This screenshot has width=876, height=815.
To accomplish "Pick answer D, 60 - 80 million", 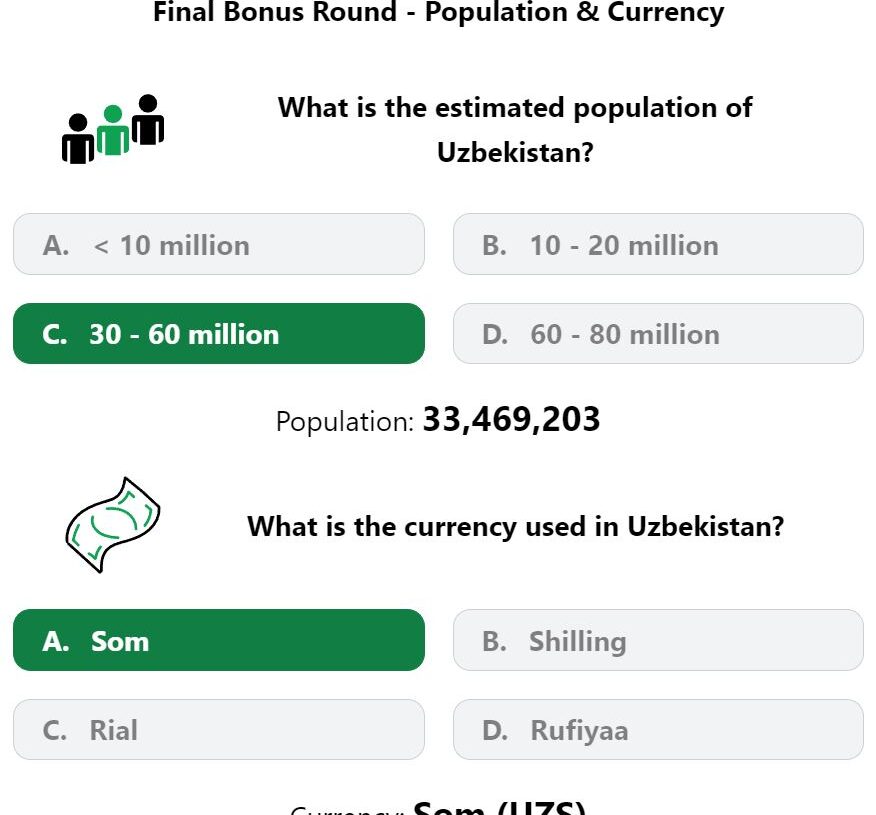I will pos(658,333).
